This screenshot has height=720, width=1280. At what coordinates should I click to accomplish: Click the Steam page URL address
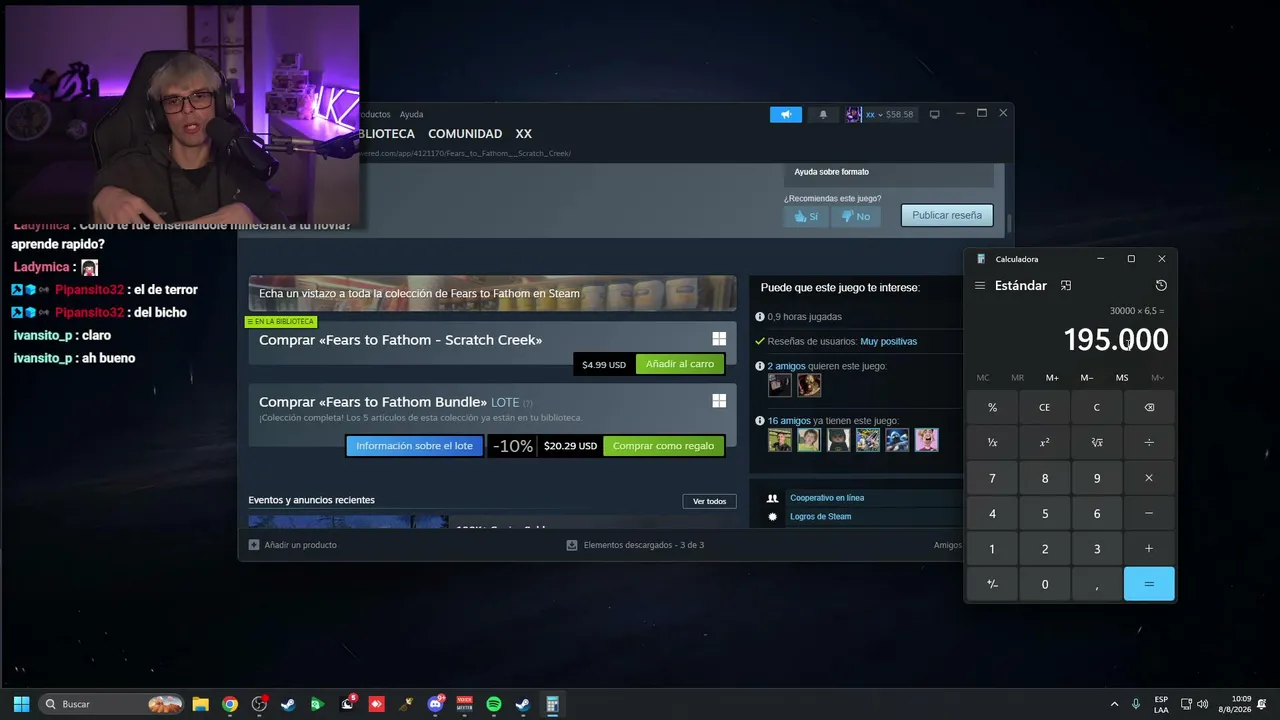point(466,154)
